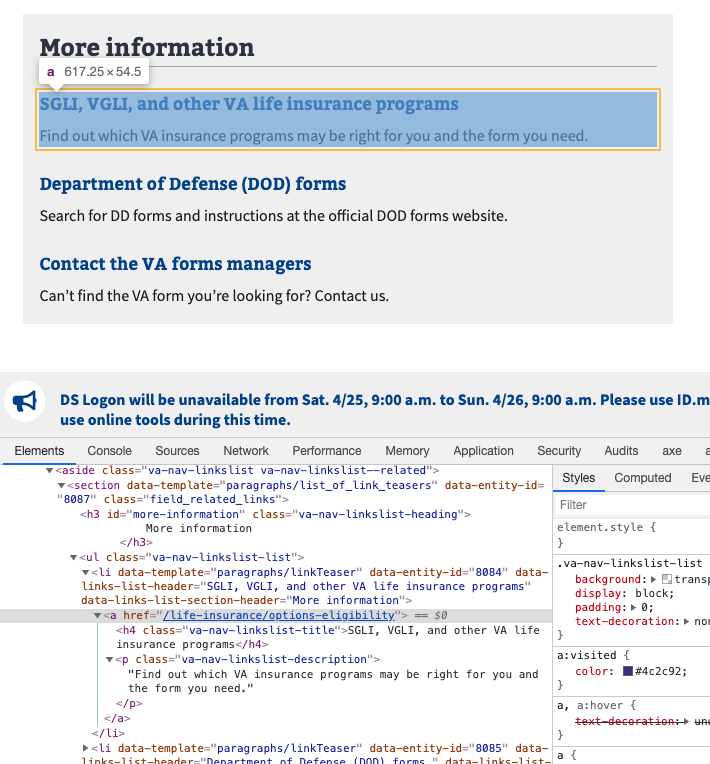
Task: Expand the li data-entity-id 8085 node
Action: 86,748
